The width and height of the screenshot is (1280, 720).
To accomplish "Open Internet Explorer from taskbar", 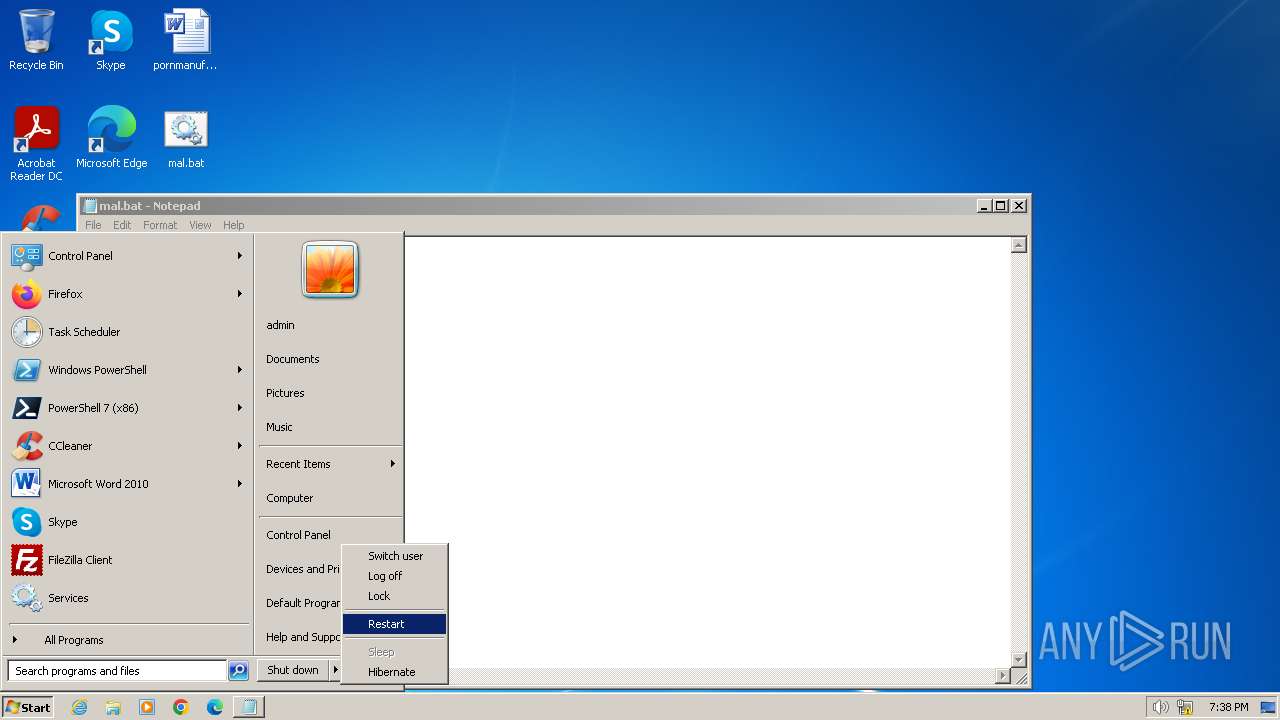I will [79, 707].
